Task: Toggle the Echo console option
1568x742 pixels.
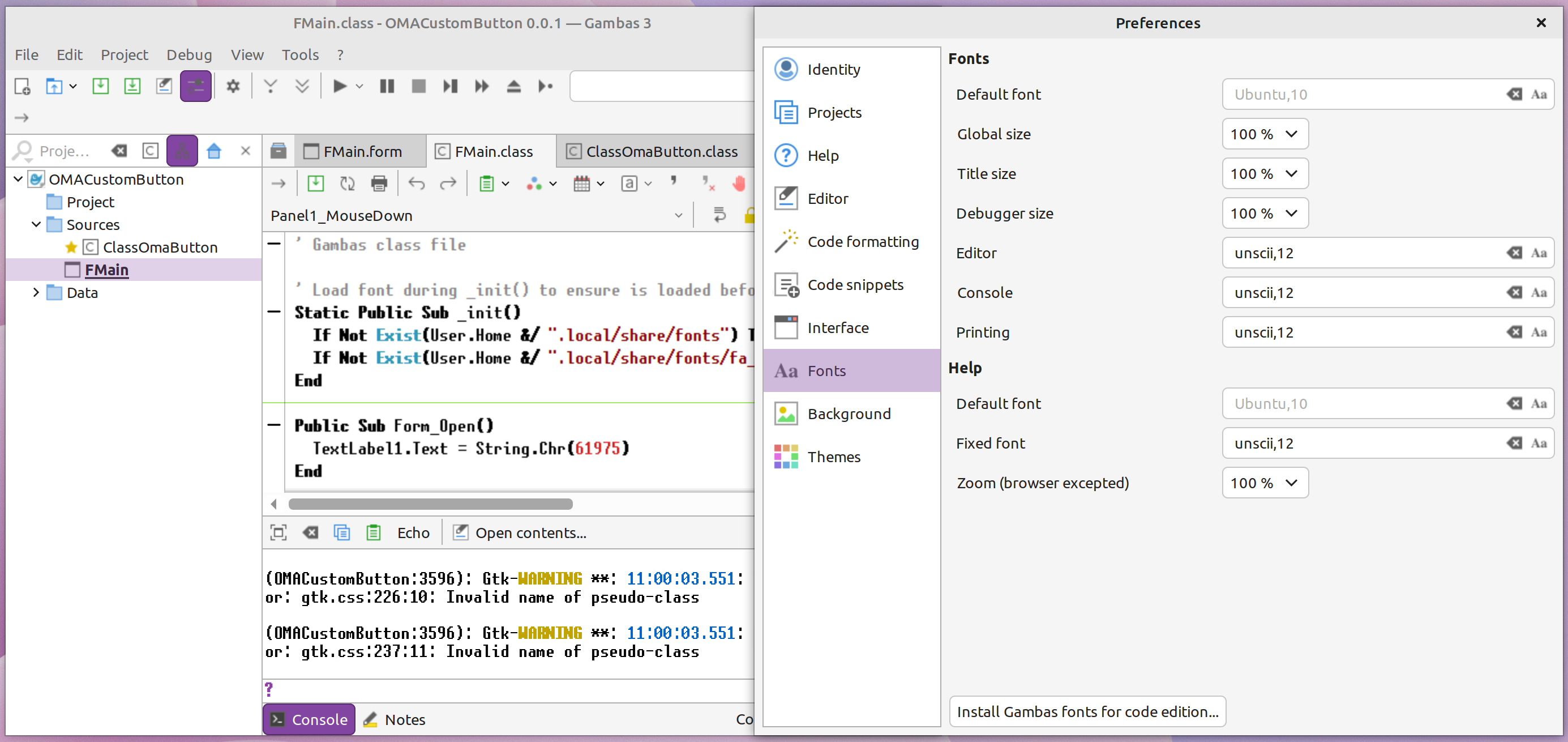Action: [x=413, y=532]
